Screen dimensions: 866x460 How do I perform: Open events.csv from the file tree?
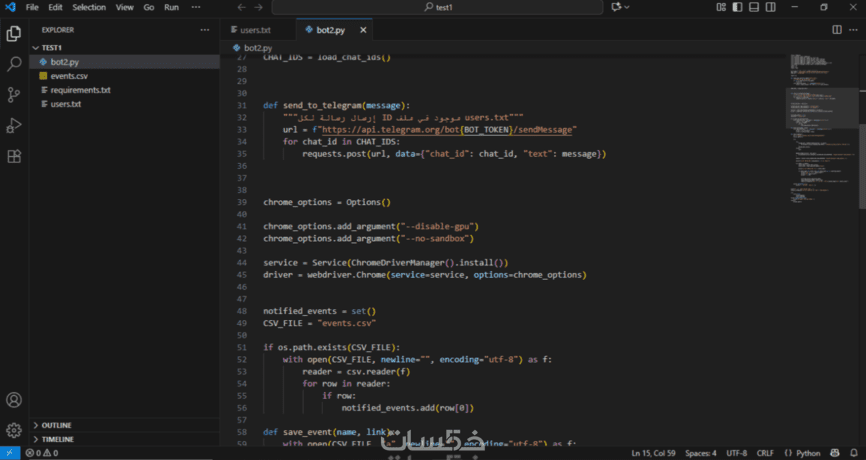[70, 76]
